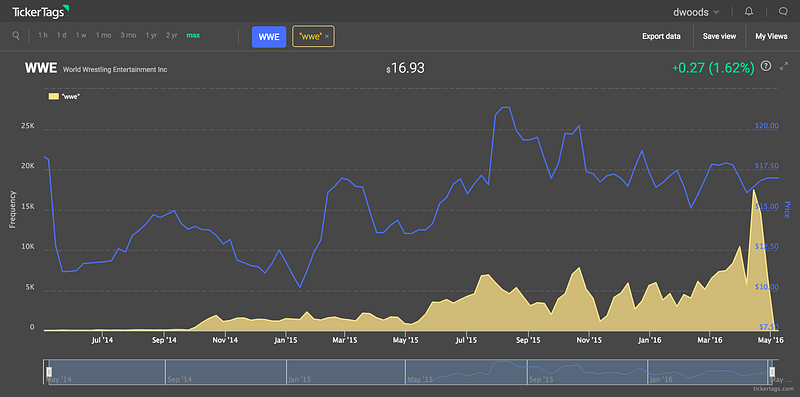This screenshot has height=397, width=800.
Task: Select the 1 mo time range
Action: coord(103,36)
